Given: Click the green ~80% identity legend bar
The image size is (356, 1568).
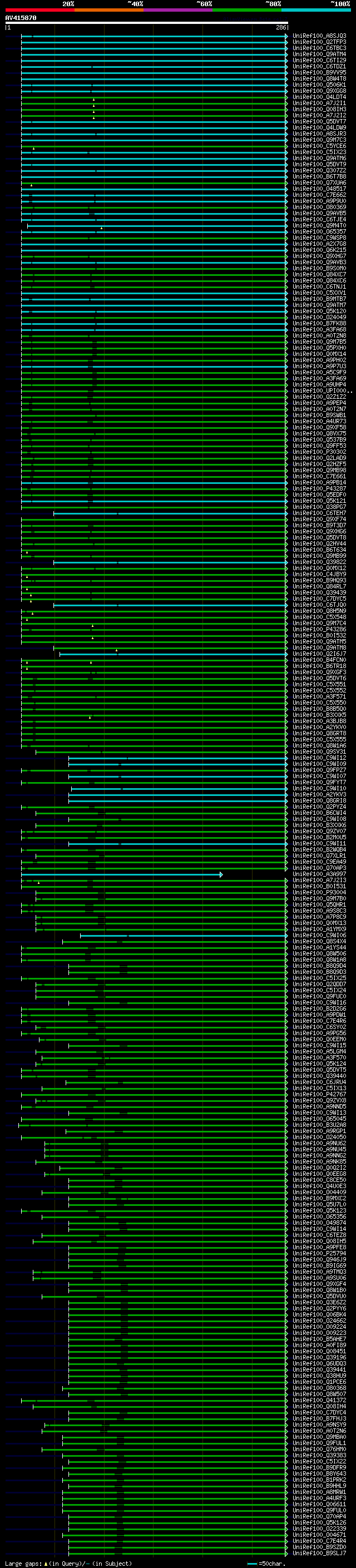Looking at the screenshot, I should [247, 10].
